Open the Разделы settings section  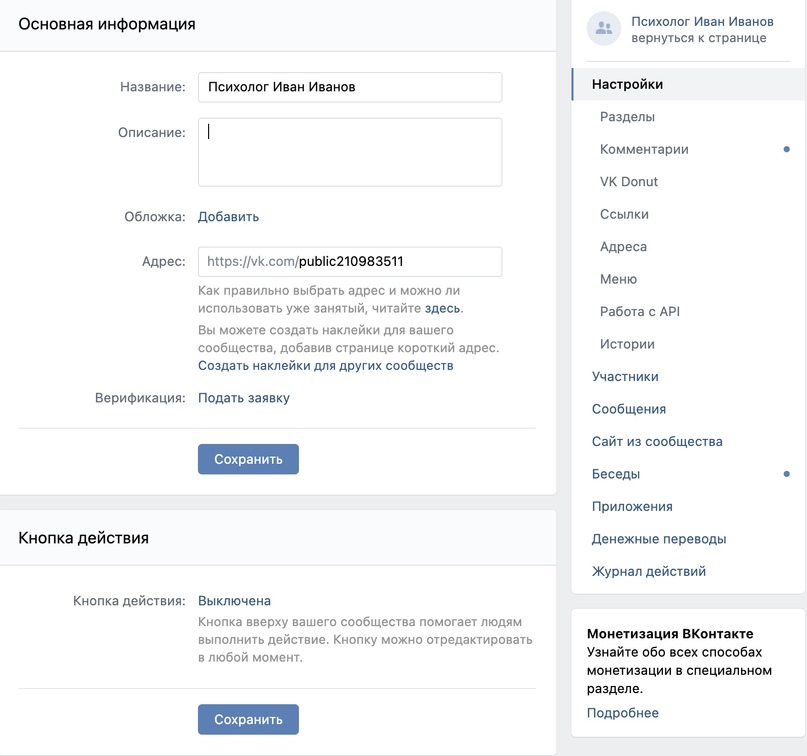(627, 117)
